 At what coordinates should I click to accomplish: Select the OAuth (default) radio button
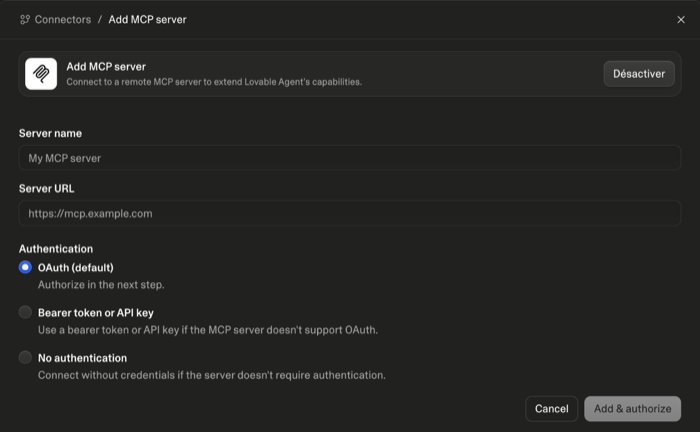pyautogui.click(x=25, y=267)
